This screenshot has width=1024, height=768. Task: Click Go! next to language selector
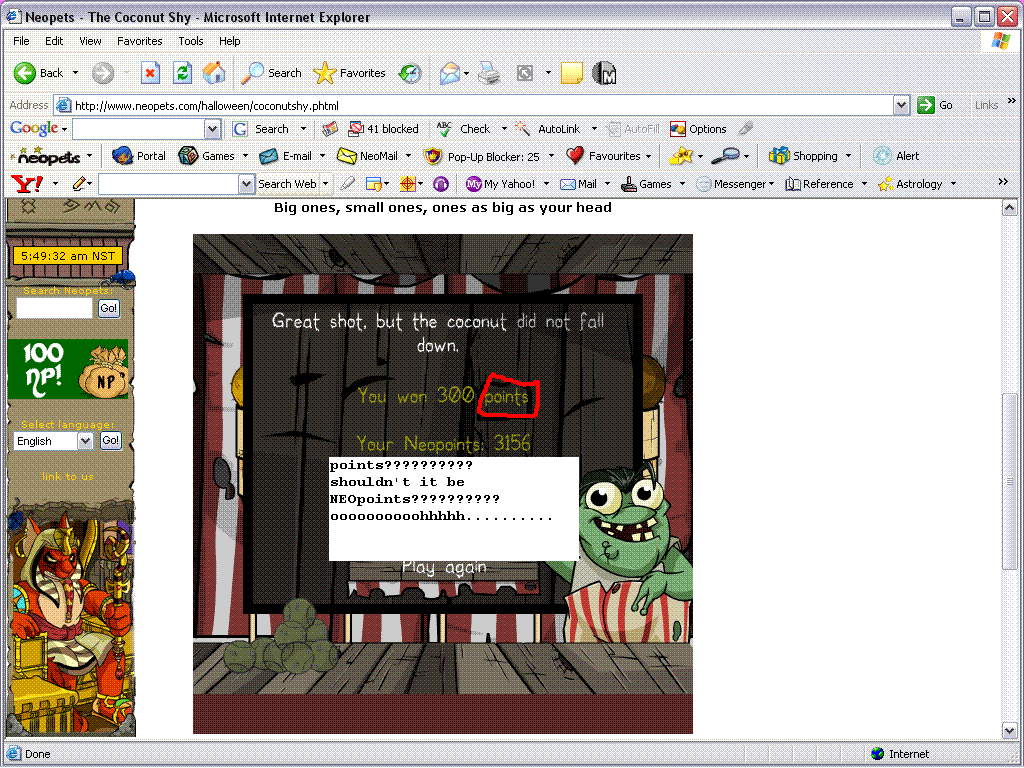coord(110,441)
